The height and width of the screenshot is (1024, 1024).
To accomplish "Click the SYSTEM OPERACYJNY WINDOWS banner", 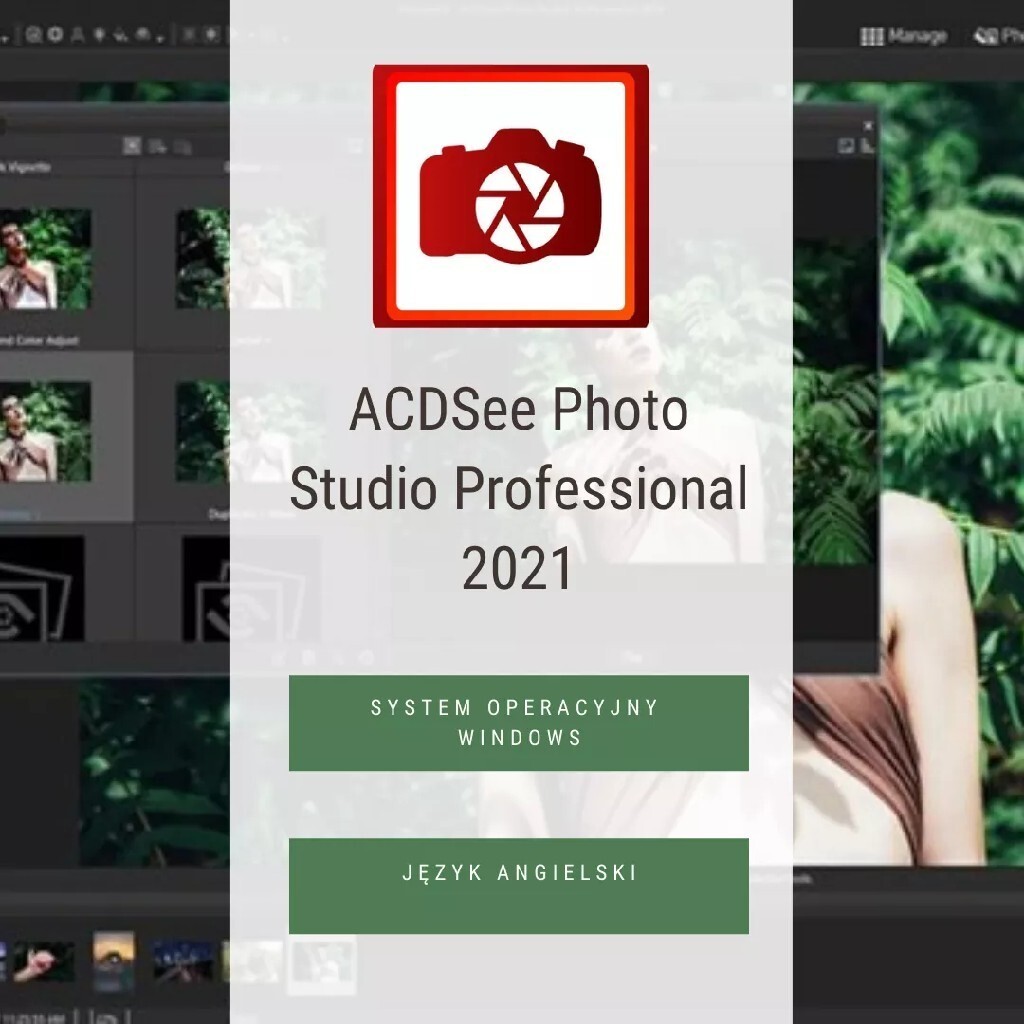I will [x=516, y=722].
